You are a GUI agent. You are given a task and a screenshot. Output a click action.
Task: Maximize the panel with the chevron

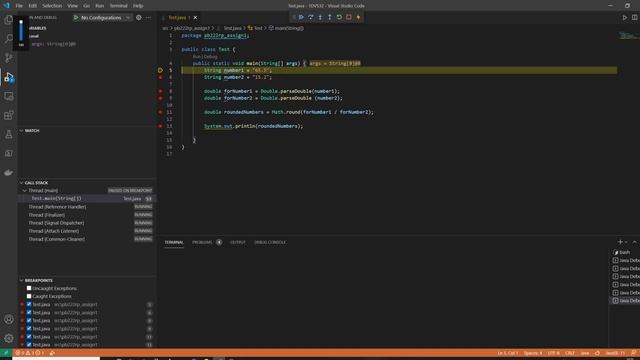[635, 242]
